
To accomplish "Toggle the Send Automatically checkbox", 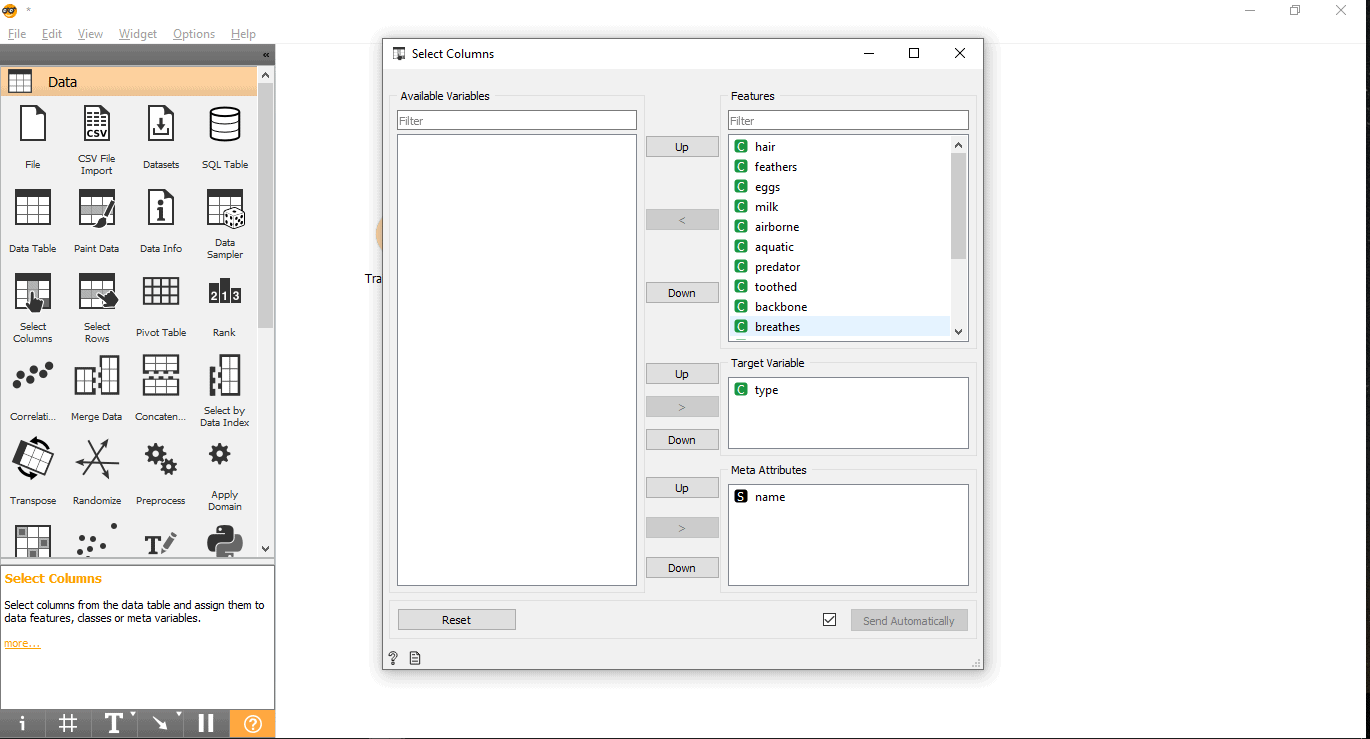I will tap(829, 620).
